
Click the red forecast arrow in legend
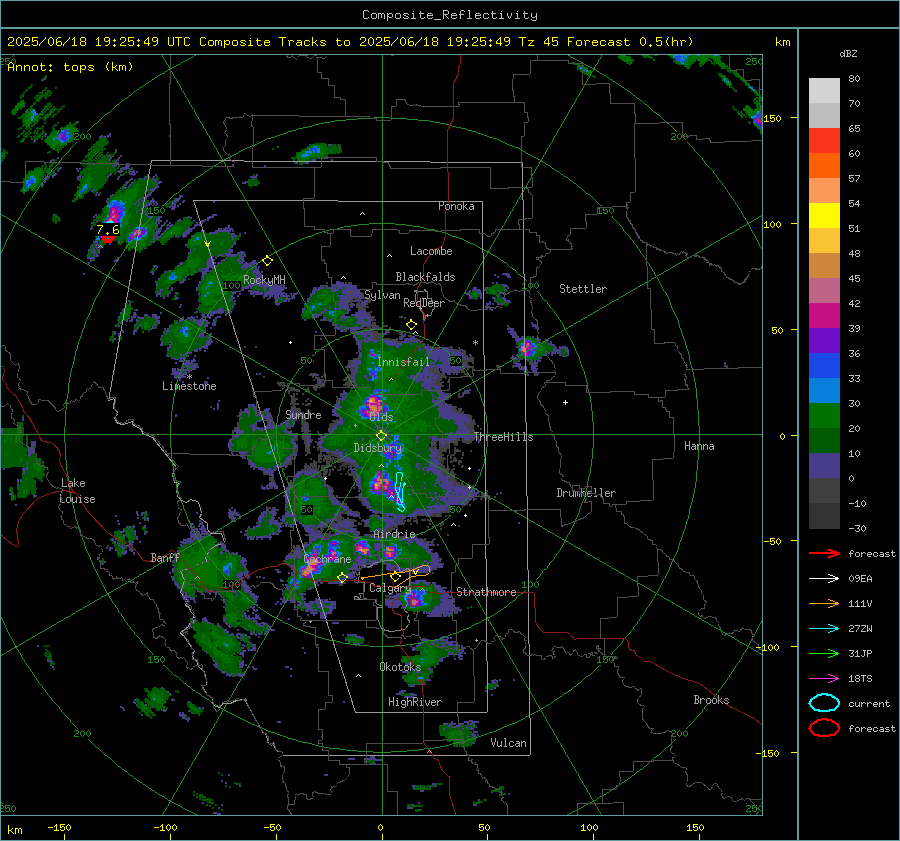pyautogui.click(x=824, y=553)
